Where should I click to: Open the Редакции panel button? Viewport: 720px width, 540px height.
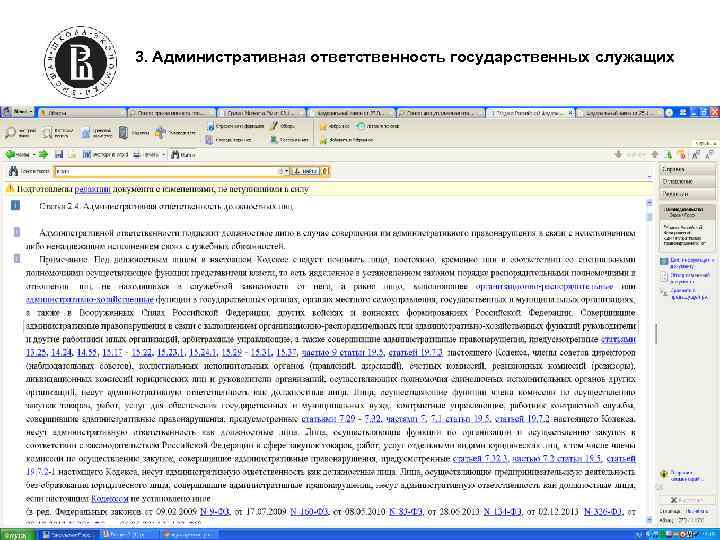(687, 194)
